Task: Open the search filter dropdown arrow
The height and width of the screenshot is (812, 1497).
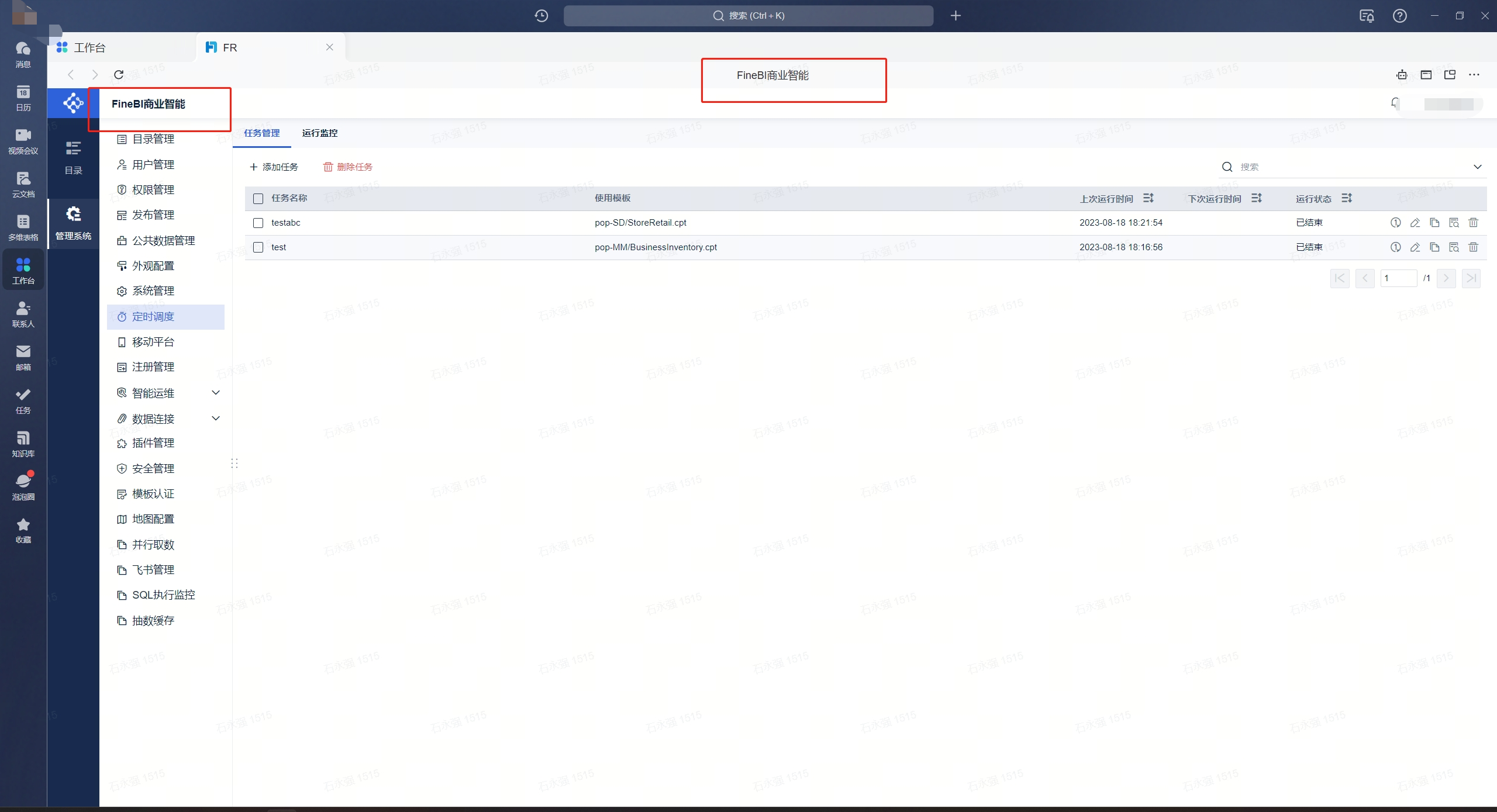Action: click(x=1477, y=167)
